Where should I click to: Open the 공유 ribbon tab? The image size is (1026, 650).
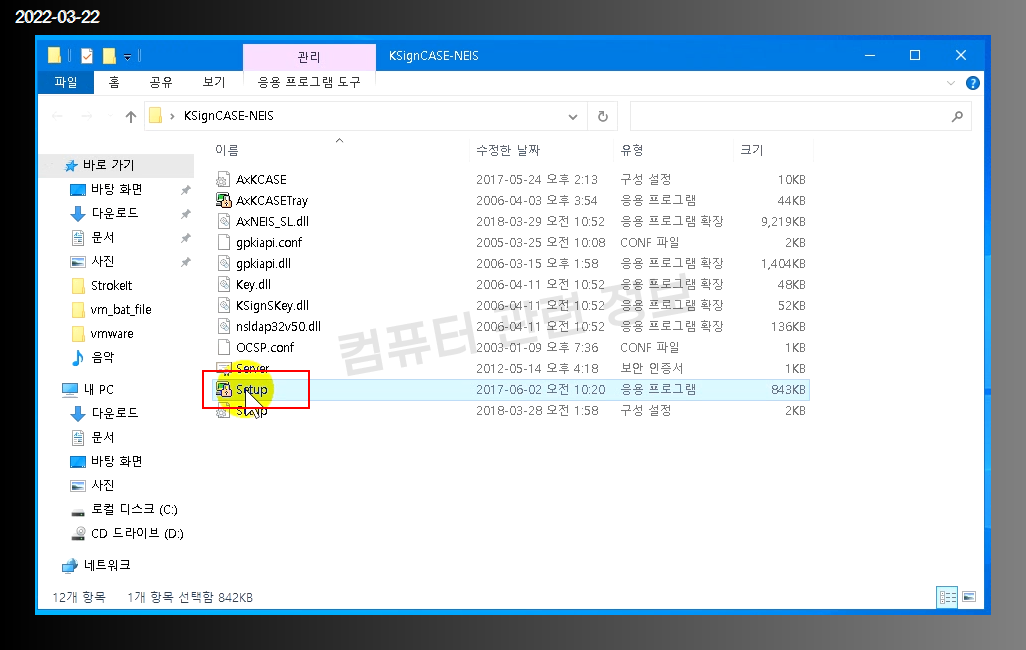click(x=160, y=82)
